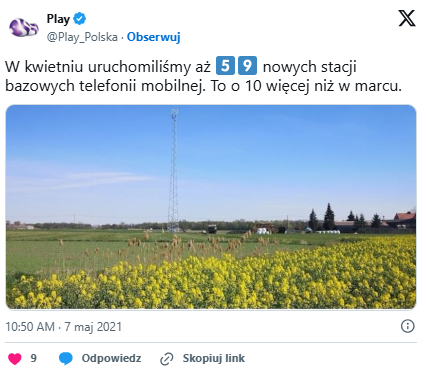The width and height of the screenshot is (426, 373).
Task: Click the blue reply bubble icon
Action: click(x=66, y=359)
